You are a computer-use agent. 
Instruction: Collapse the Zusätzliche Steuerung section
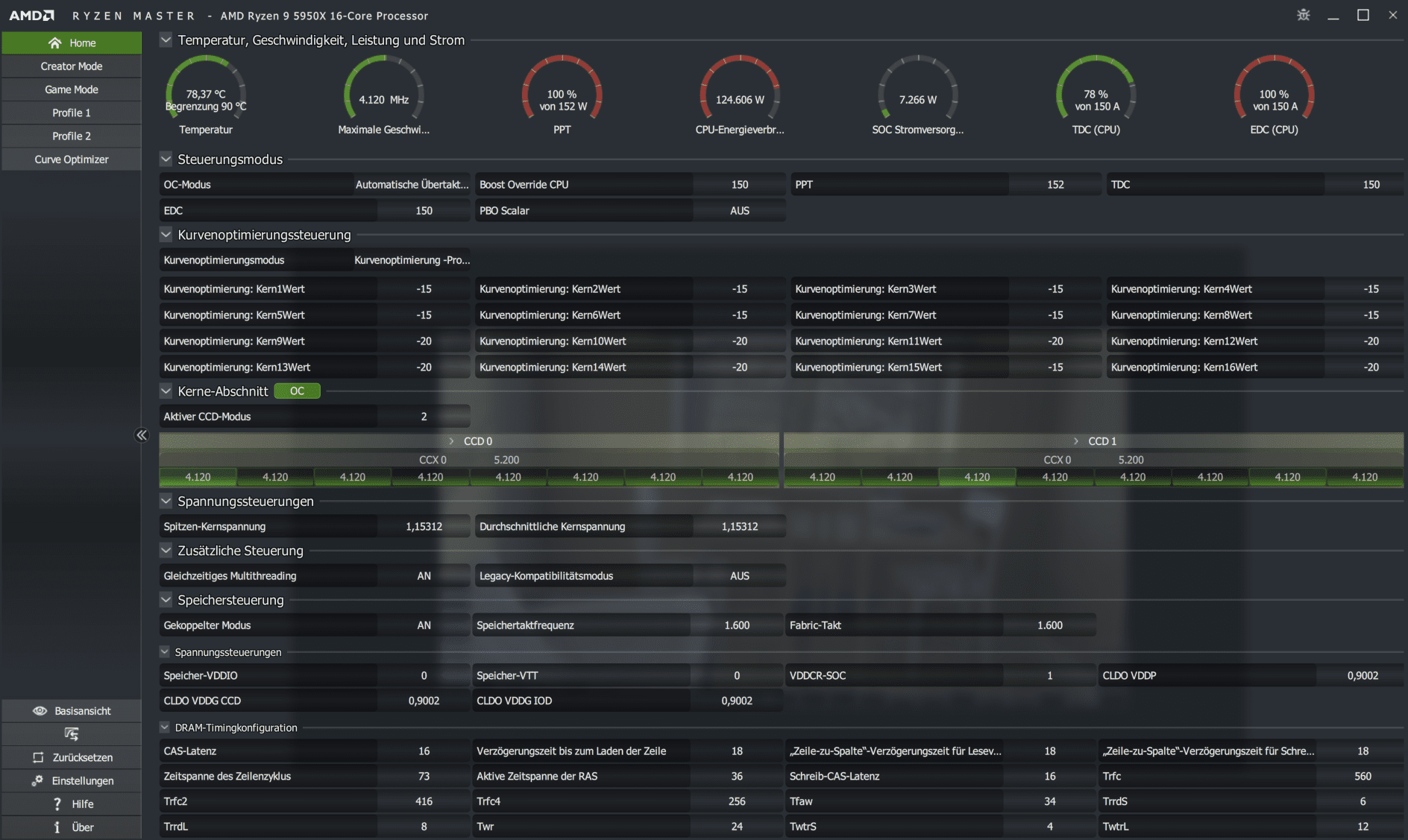point(166,550)
